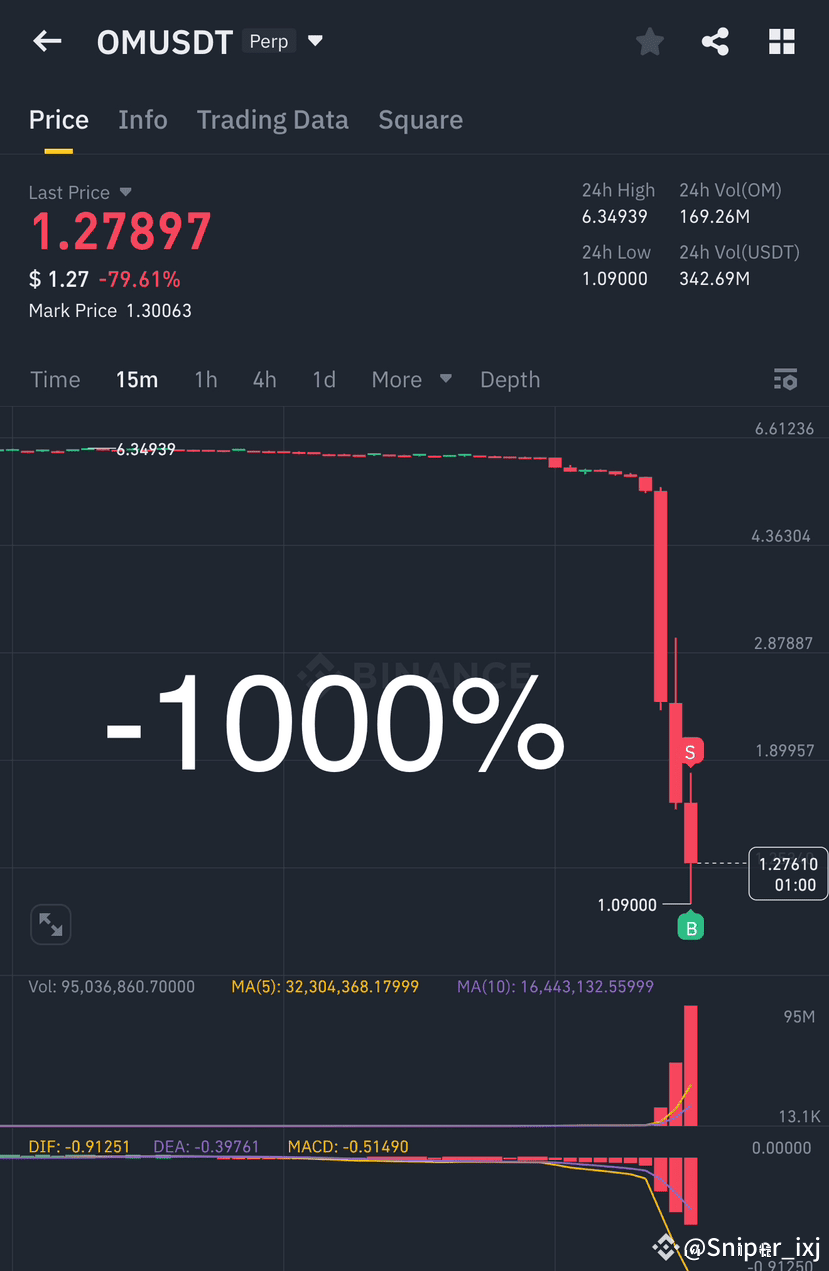This screenshot has width=829, height=1271.
Task: Open the chart indicator settings gear icon
Action: [786, 380]
